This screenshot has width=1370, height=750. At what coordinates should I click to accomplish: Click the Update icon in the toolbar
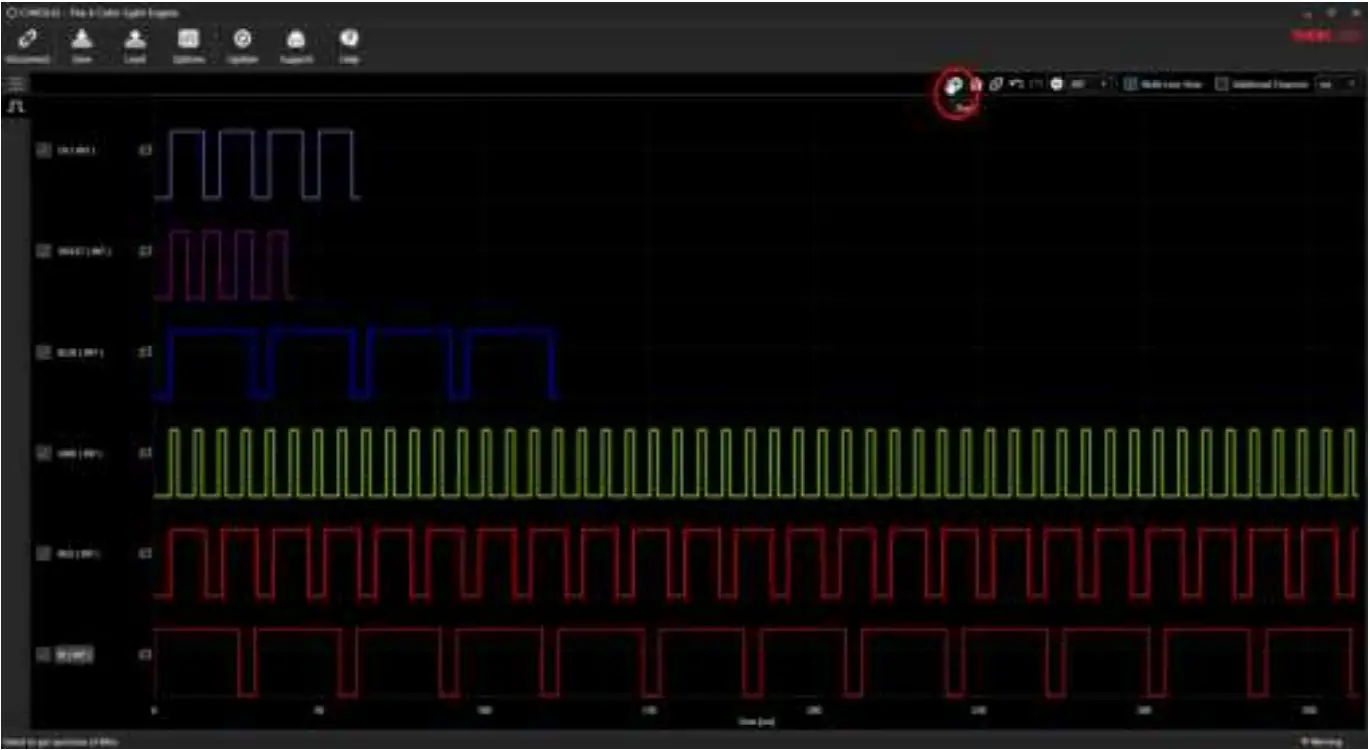coord(241,44)
